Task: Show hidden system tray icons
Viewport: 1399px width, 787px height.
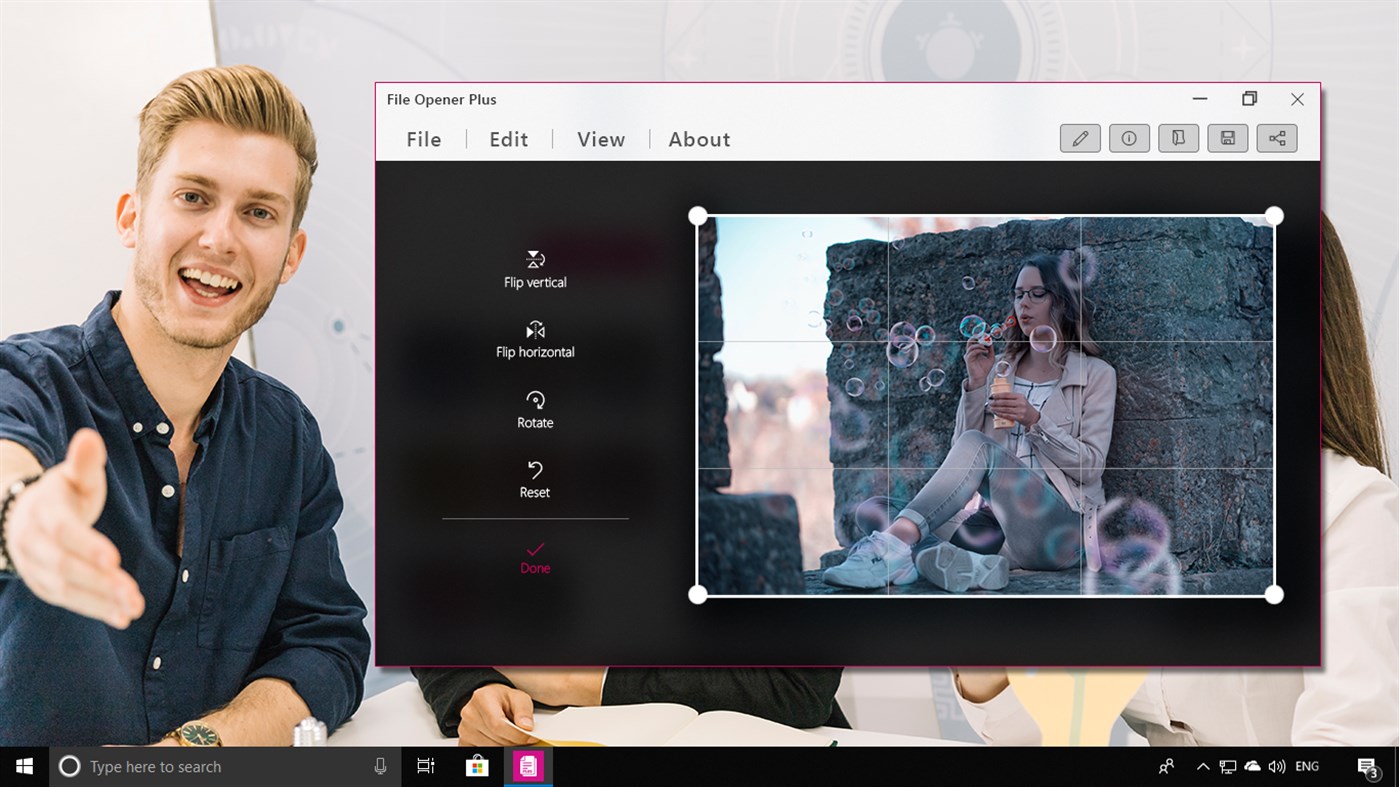Action: [1202, 767]
